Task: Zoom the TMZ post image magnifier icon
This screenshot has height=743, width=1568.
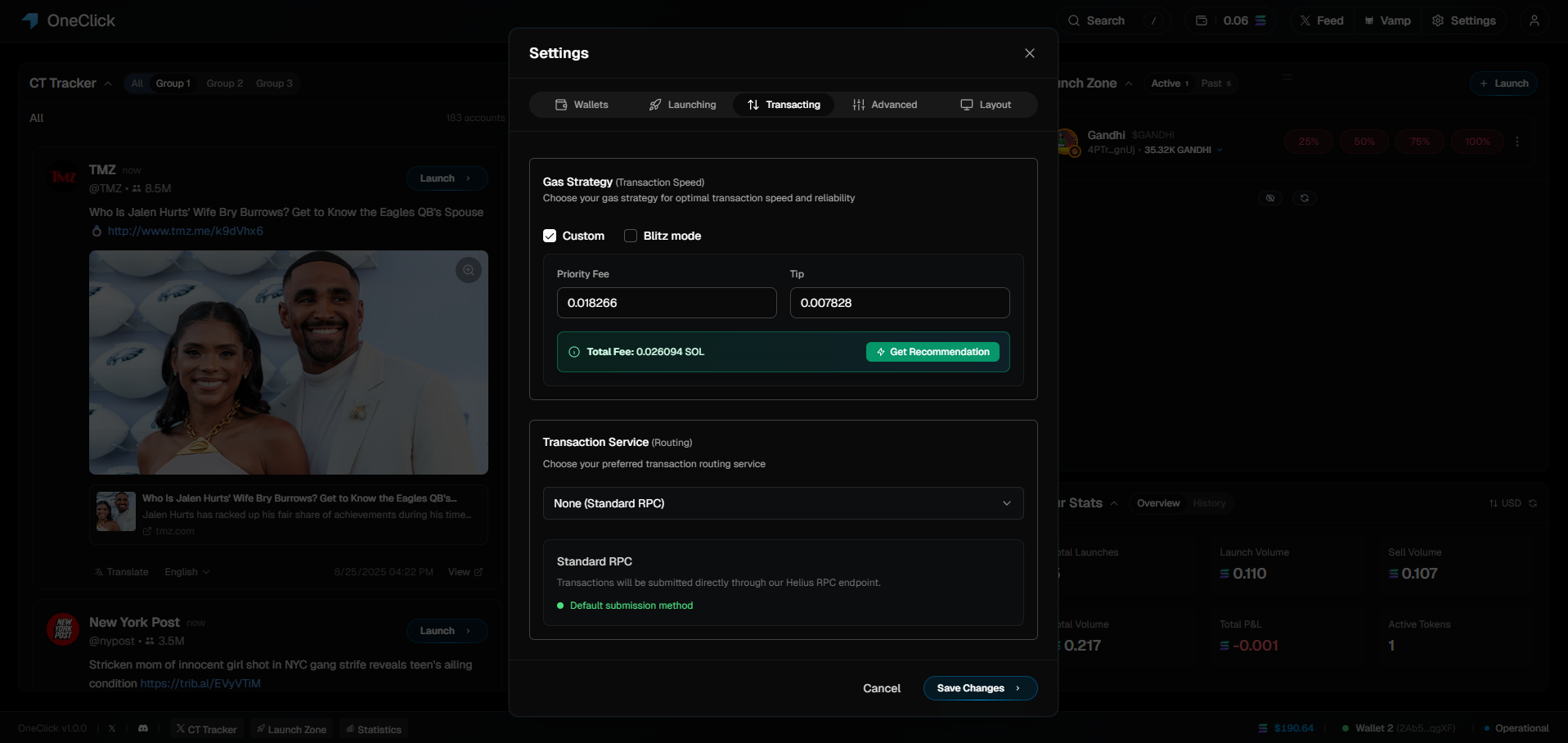Action: click(469, 270)
